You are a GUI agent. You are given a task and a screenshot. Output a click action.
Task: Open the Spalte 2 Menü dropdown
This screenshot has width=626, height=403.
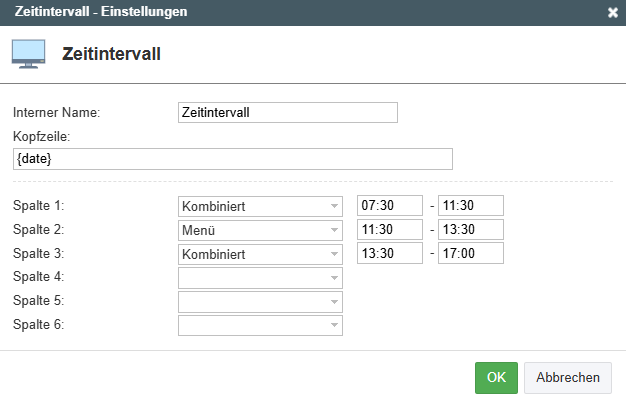pyautogui.click(x=260, y=230)
